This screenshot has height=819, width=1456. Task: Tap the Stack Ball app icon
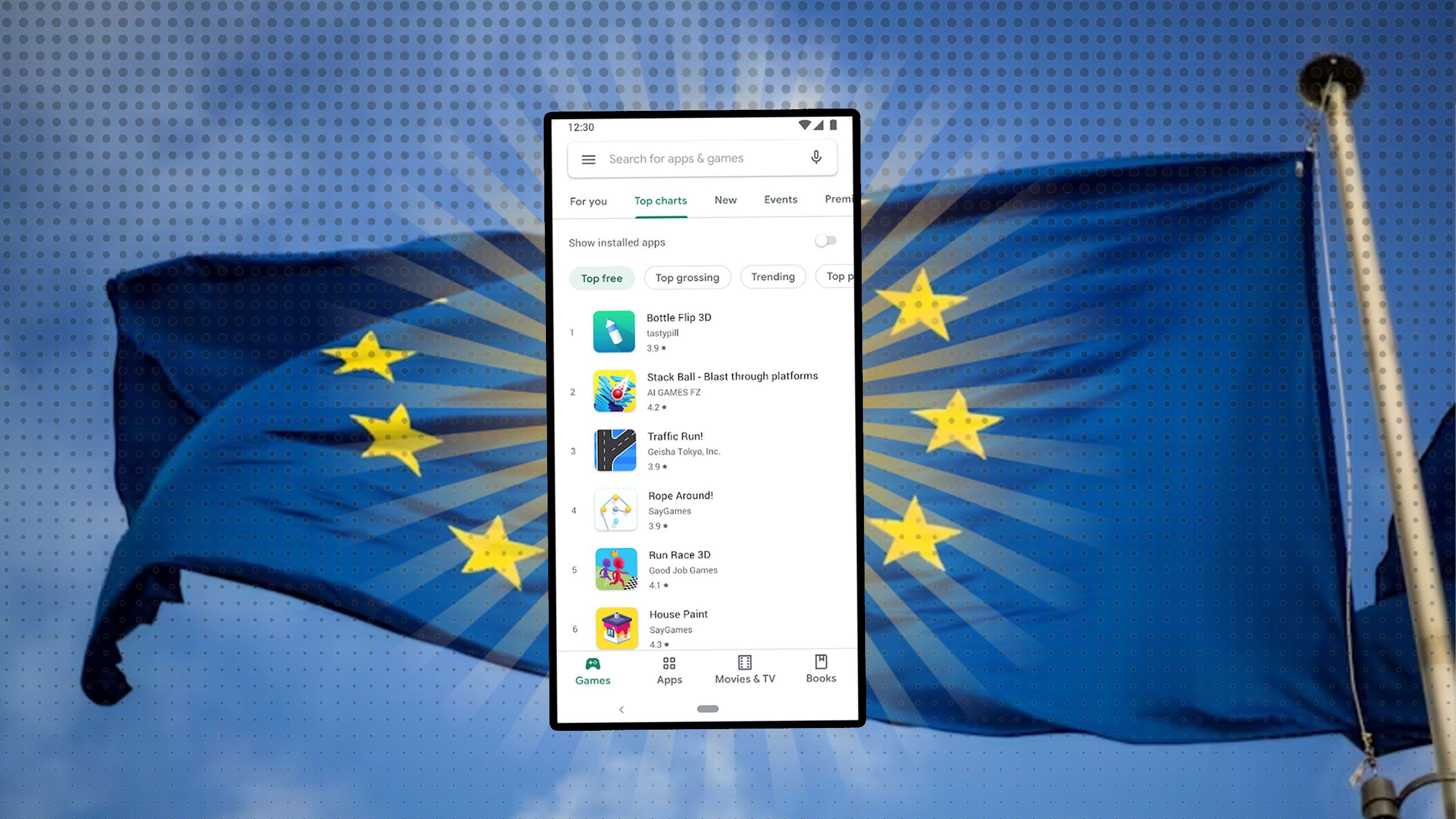(614, 391)
